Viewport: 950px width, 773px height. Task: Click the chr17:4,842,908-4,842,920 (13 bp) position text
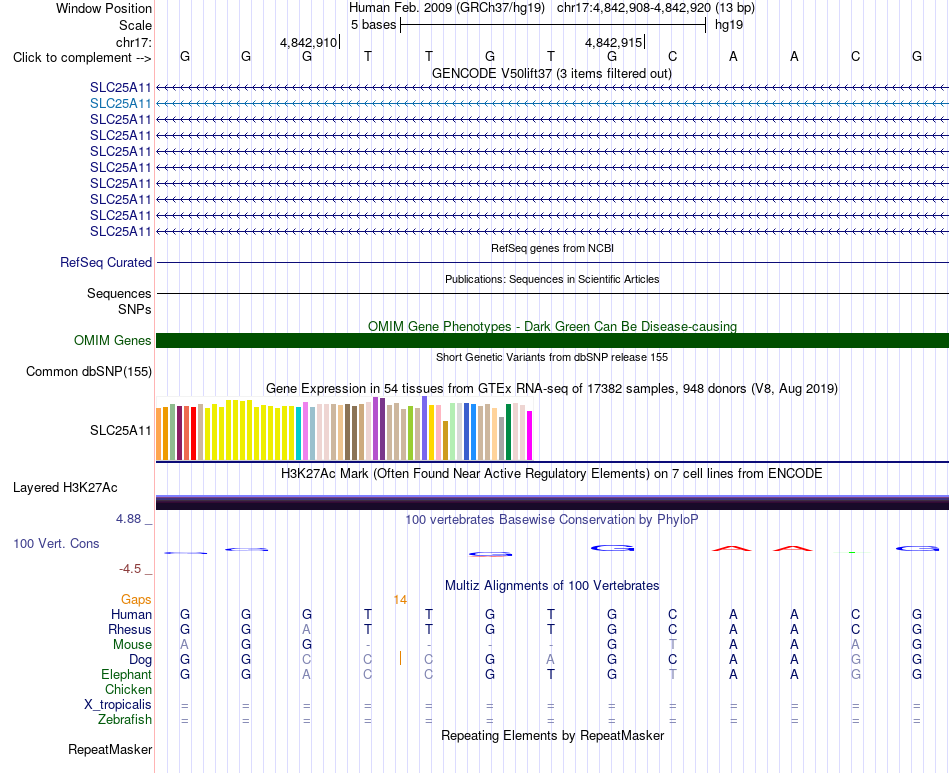[656, 8]
